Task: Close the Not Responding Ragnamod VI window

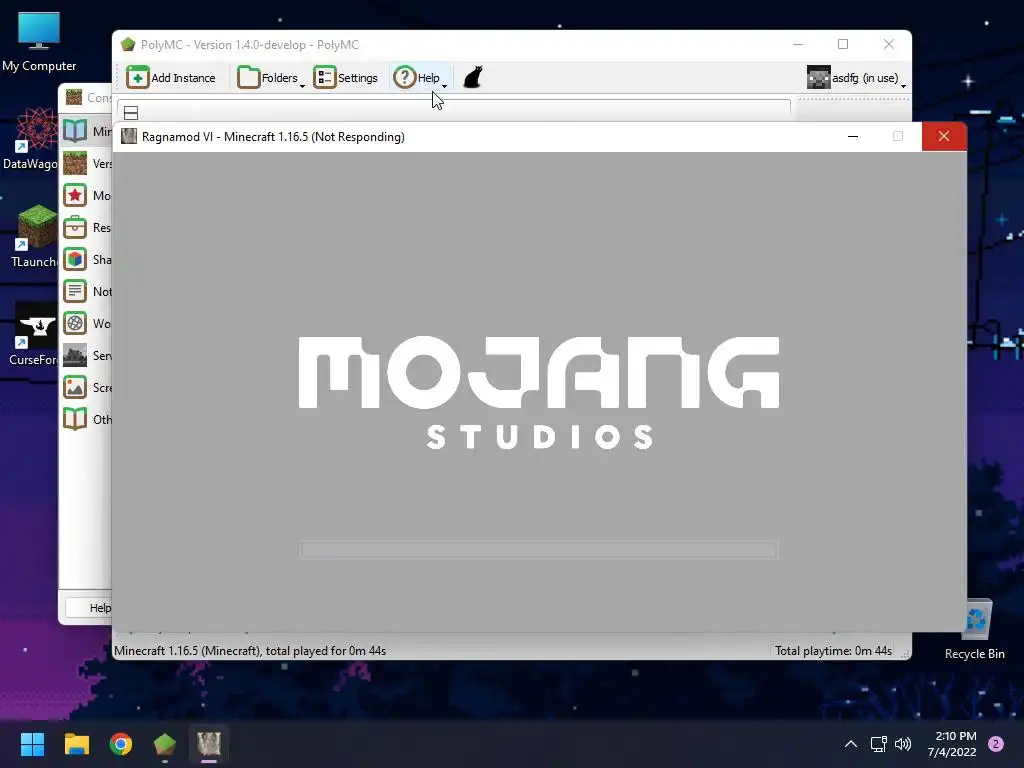Action: [944, 136]
